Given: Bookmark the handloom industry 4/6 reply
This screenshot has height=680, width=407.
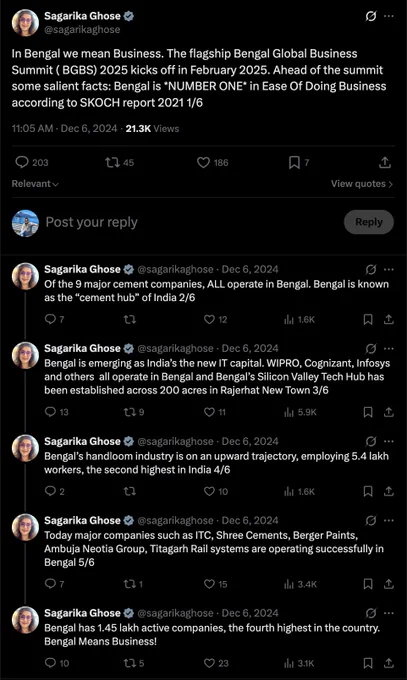Looking at the screenshot, I should click(368, 491).
